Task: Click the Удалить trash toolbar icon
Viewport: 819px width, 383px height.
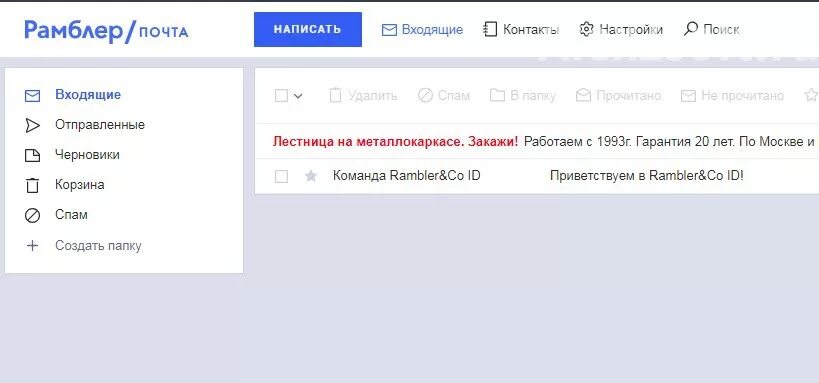Action: pos(335,96)
